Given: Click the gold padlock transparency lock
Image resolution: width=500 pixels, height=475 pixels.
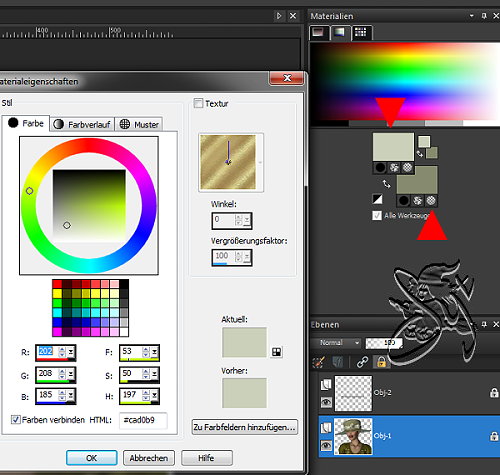Looking at the screenshot, I should [x=381, y=362].
